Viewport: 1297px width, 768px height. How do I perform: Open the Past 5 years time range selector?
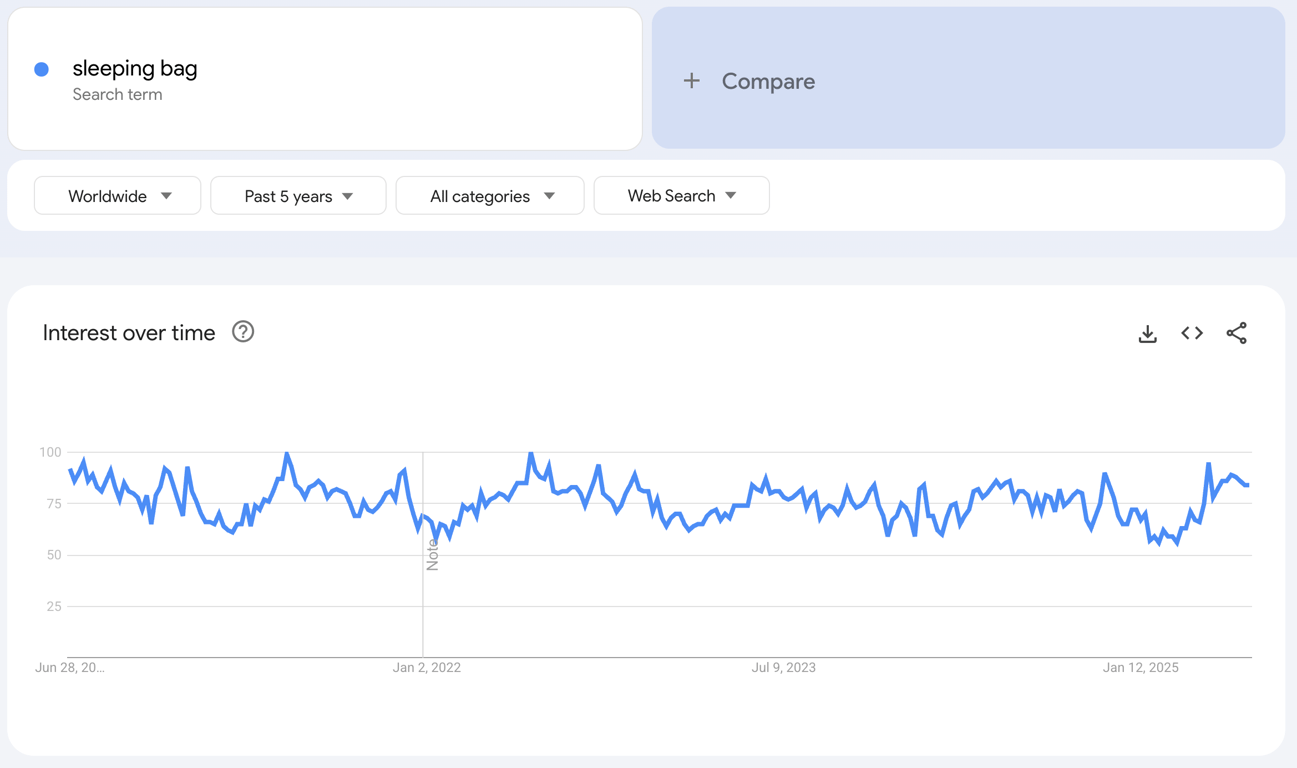pyautogui.click(x=297, y=195)
